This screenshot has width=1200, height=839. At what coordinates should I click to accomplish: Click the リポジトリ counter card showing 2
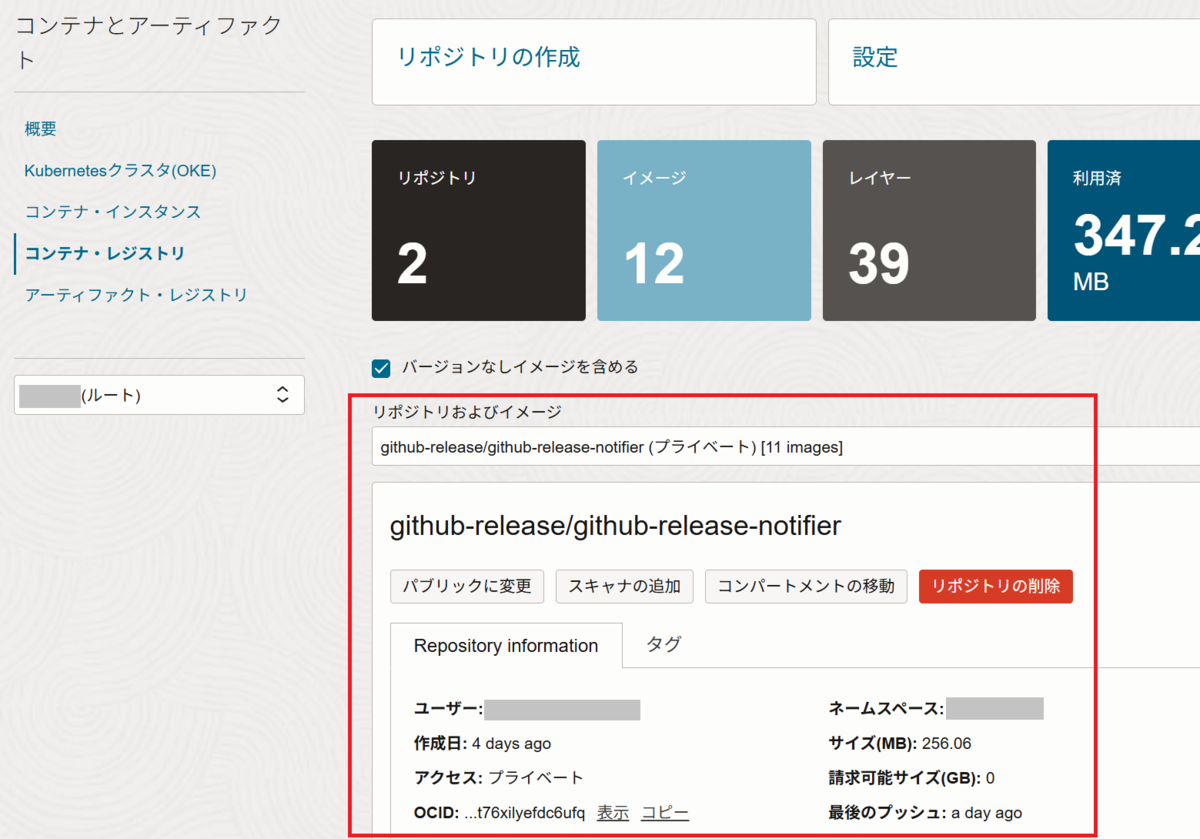[x=478, y=230]
